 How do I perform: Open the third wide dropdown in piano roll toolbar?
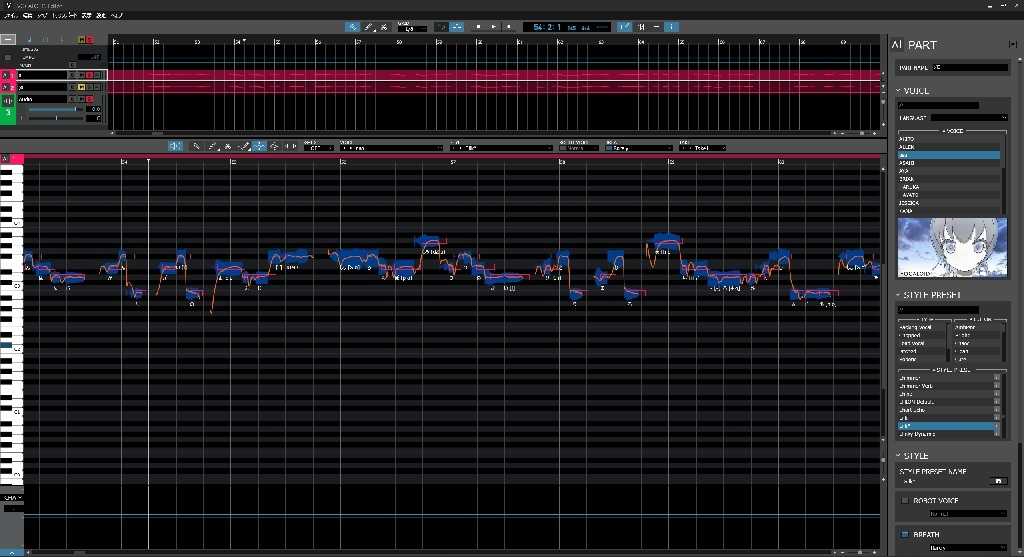502,148
